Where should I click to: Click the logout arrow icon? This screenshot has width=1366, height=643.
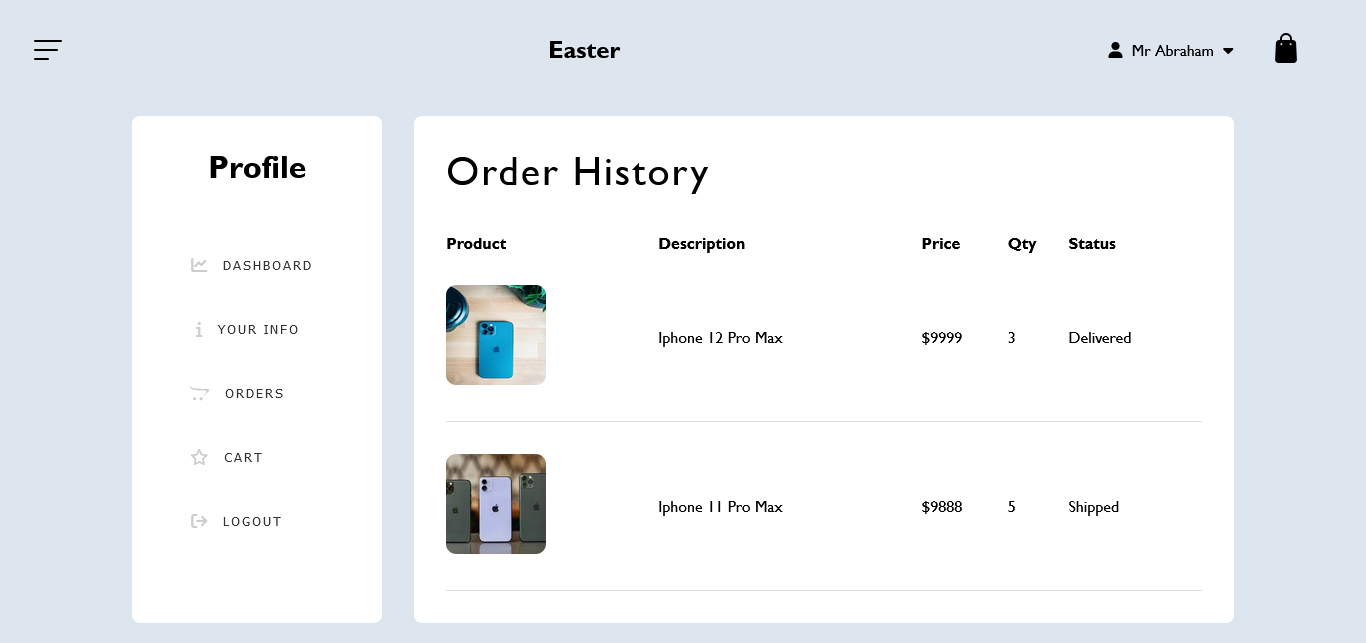[199, 521]
